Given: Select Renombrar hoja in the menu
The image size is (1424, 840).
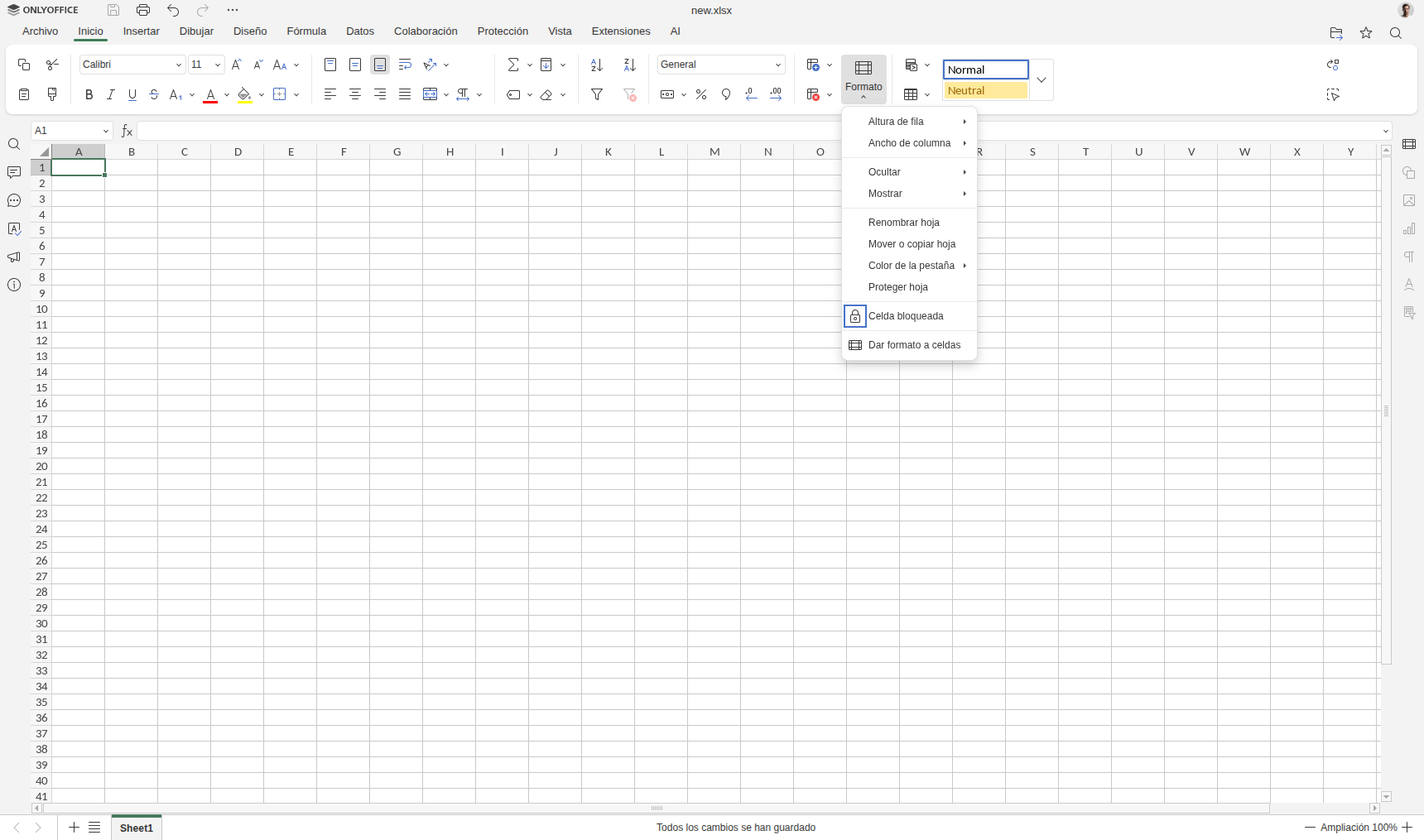Looking at the screenshot, I should click(904, 222).
